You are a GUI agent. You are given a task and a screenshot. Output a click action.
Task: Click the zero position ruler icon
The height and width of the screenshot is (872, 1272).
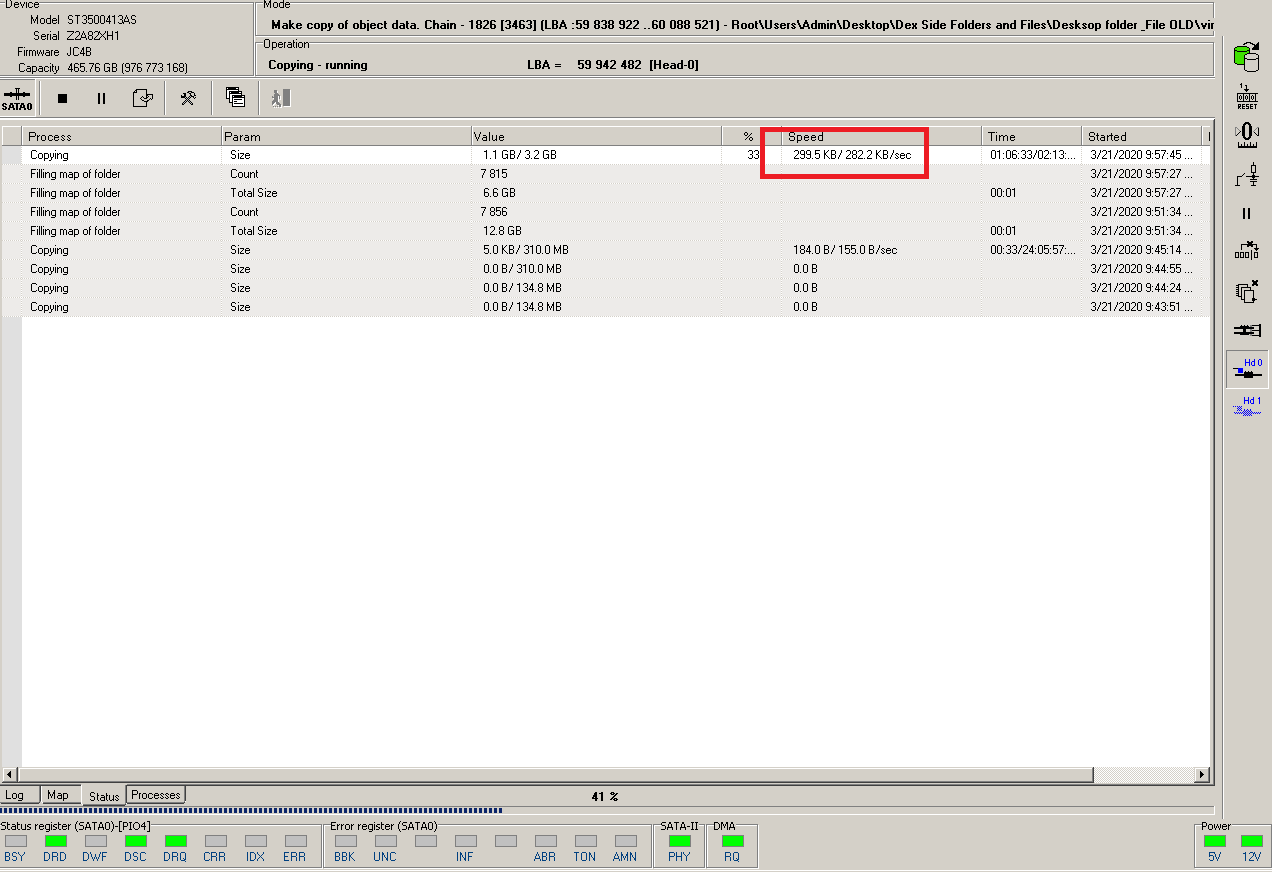pyautogui.click(x=1247, y=135)
